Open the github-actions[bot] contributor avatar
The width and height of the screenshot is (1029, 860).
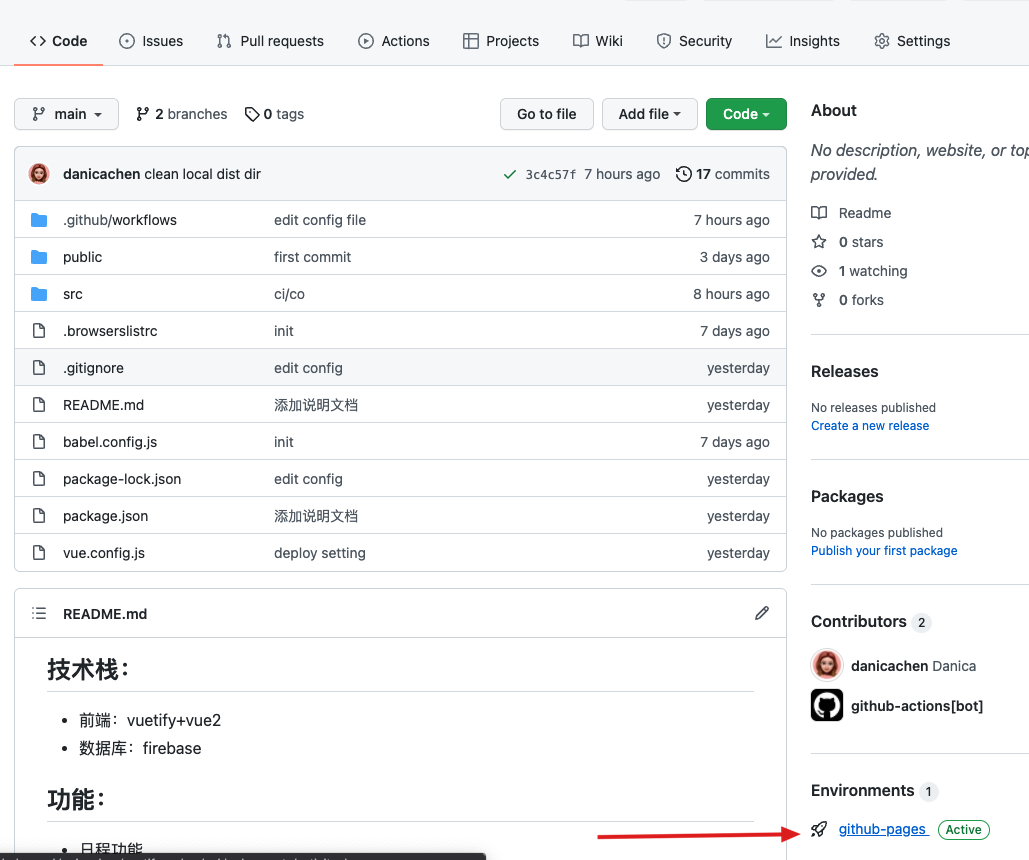827,706
